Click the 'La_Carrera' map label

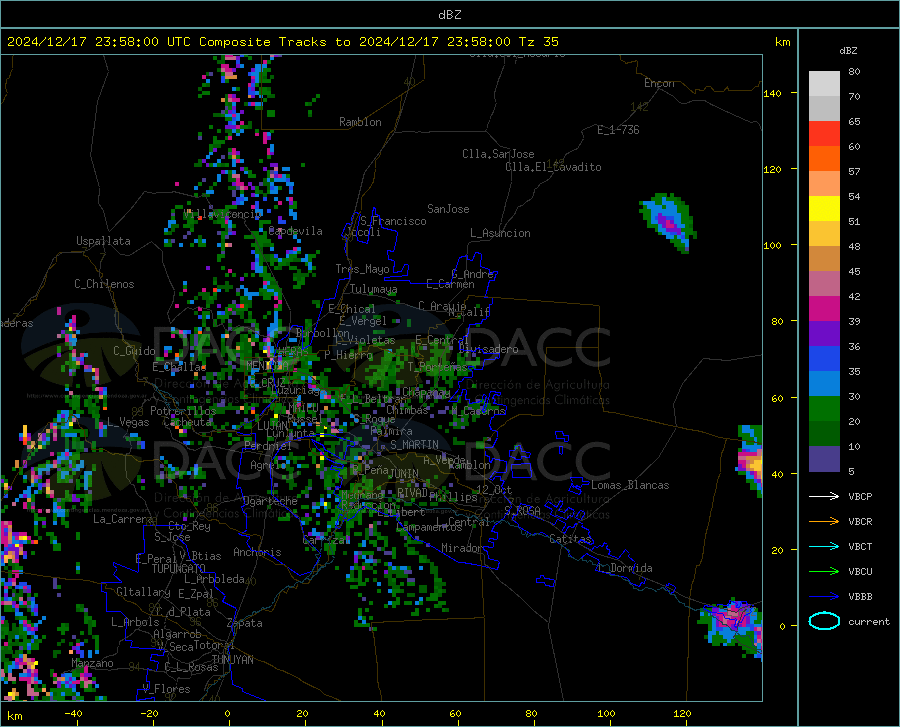[123, 519]
